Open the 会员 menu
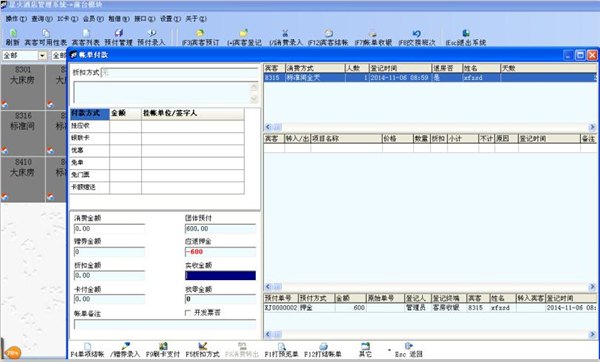Image resolution: width=600 pixels, height=362 pixels. coord(93,18)
